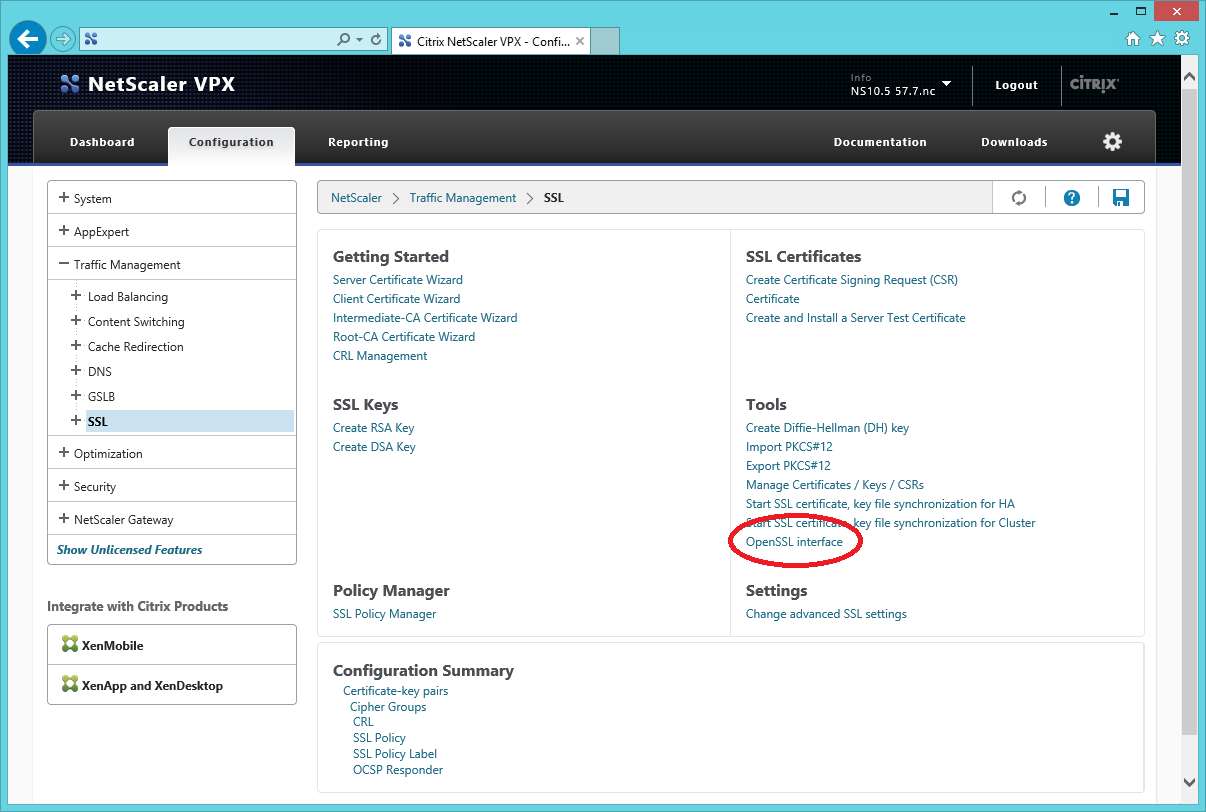The width and height of the screenshot is (1206, 812).
Task: Expand the AppExpert node
Action: click(64, 231)
